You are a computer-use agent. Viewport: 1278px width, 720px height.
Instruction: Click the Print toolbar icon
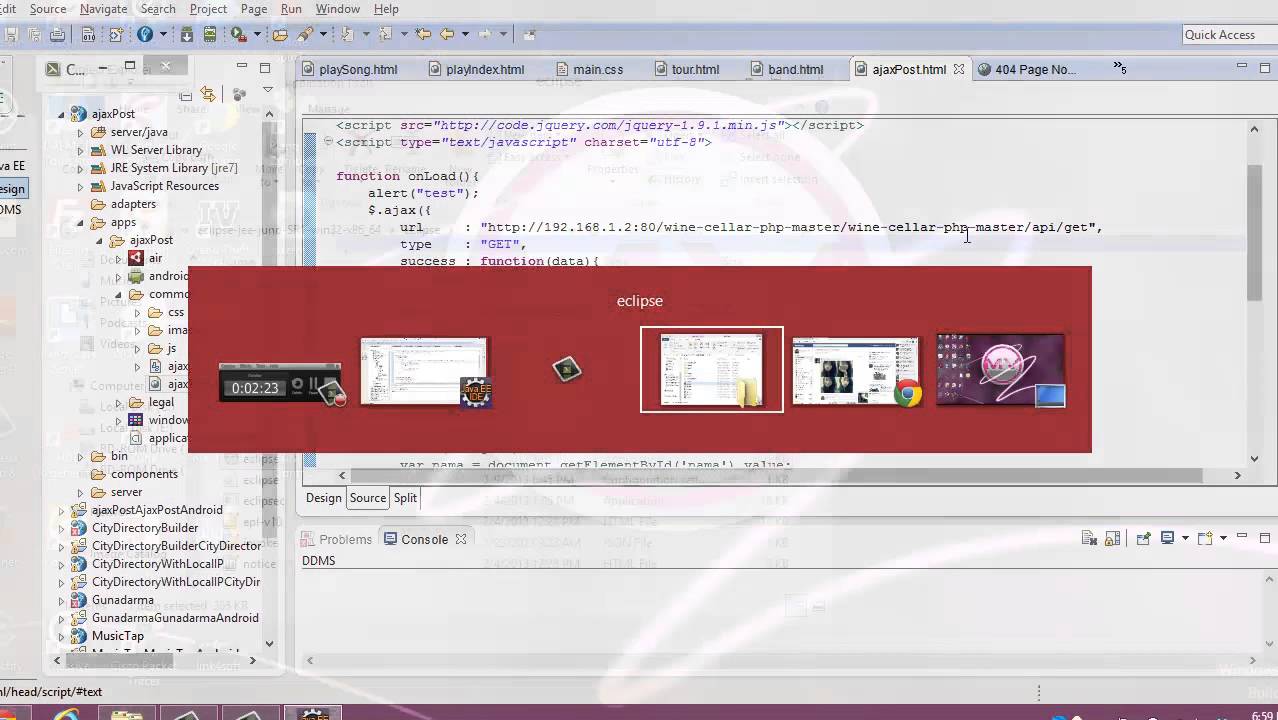tap(57, 35)
